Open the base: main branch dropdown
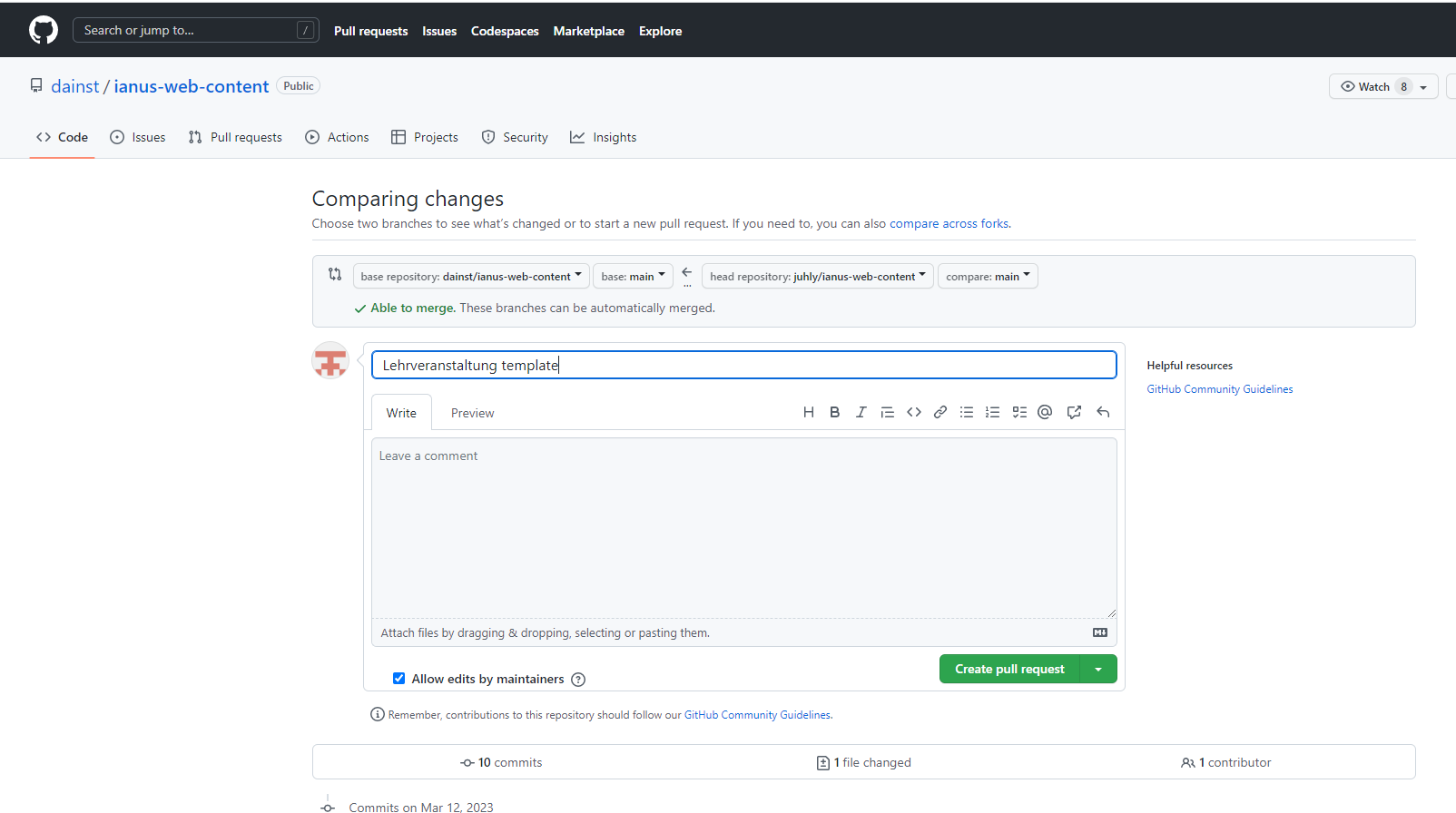 (x=633, y=276)
